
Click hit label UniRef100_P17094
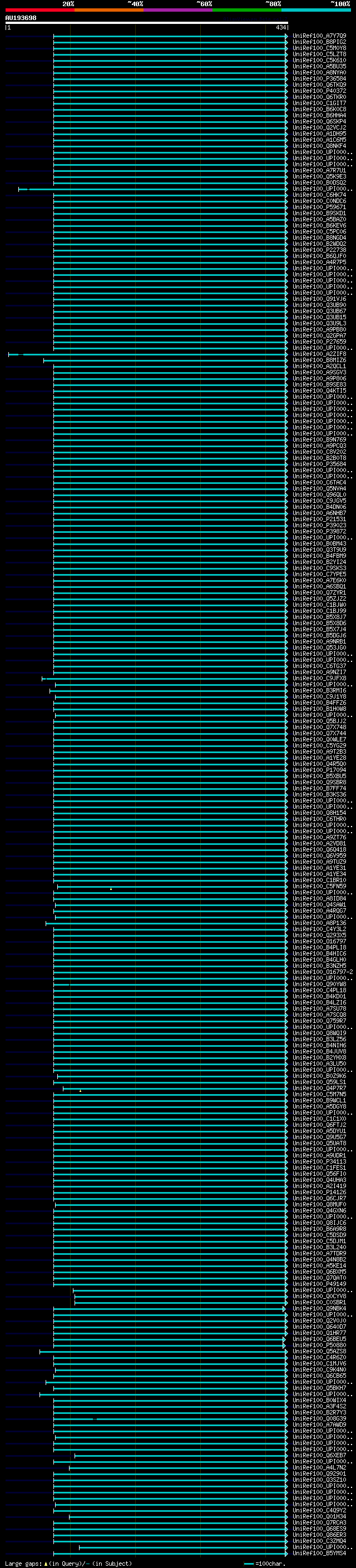coord(319,770)
